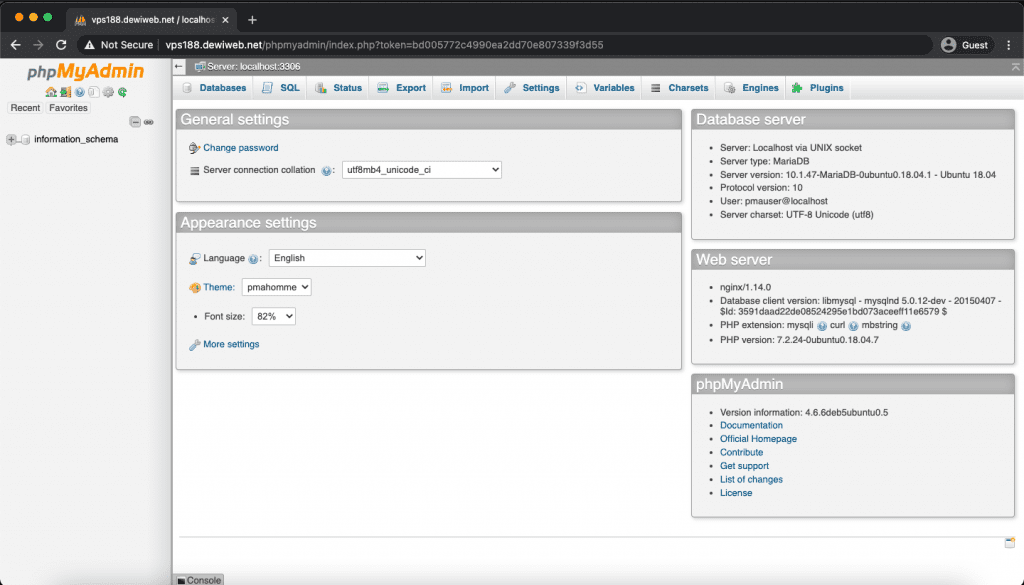Switch to the Databases tab
1024x585 pixels.
pos(214,88)
